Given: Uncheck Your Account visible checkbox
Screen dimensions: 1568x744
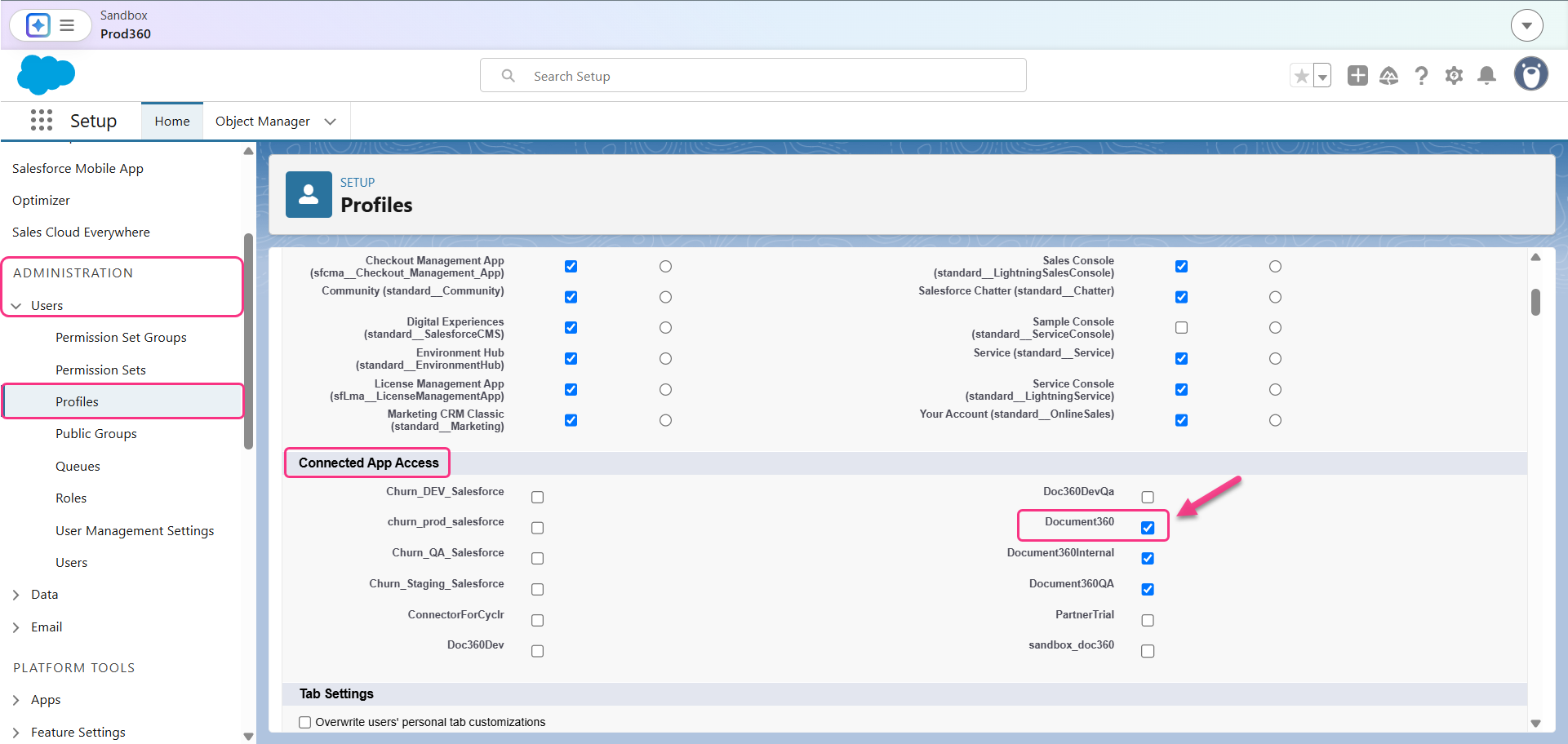Looking at the screenshot, I should pos(1181,420).
